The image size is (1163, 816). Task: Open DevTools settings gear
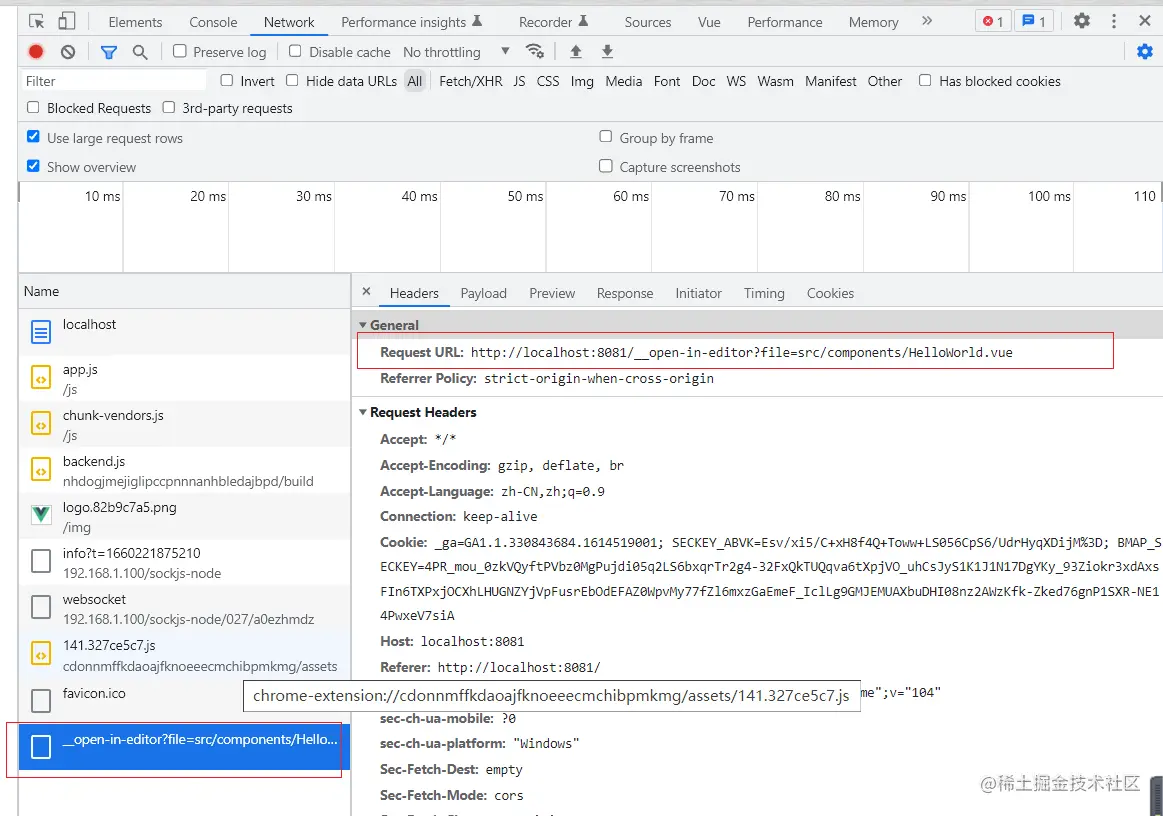pyautogui.click(x=1082, y=21)
